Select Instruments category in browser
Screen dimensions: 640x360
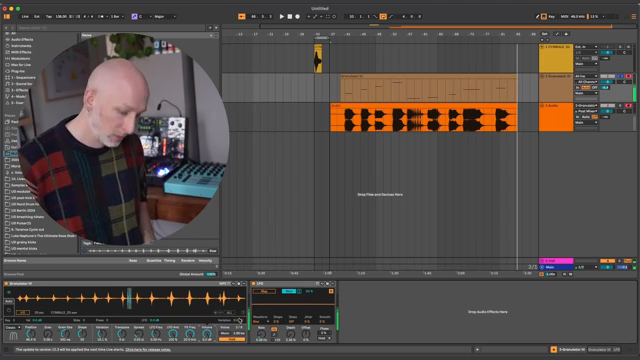[x=21, y=46]
